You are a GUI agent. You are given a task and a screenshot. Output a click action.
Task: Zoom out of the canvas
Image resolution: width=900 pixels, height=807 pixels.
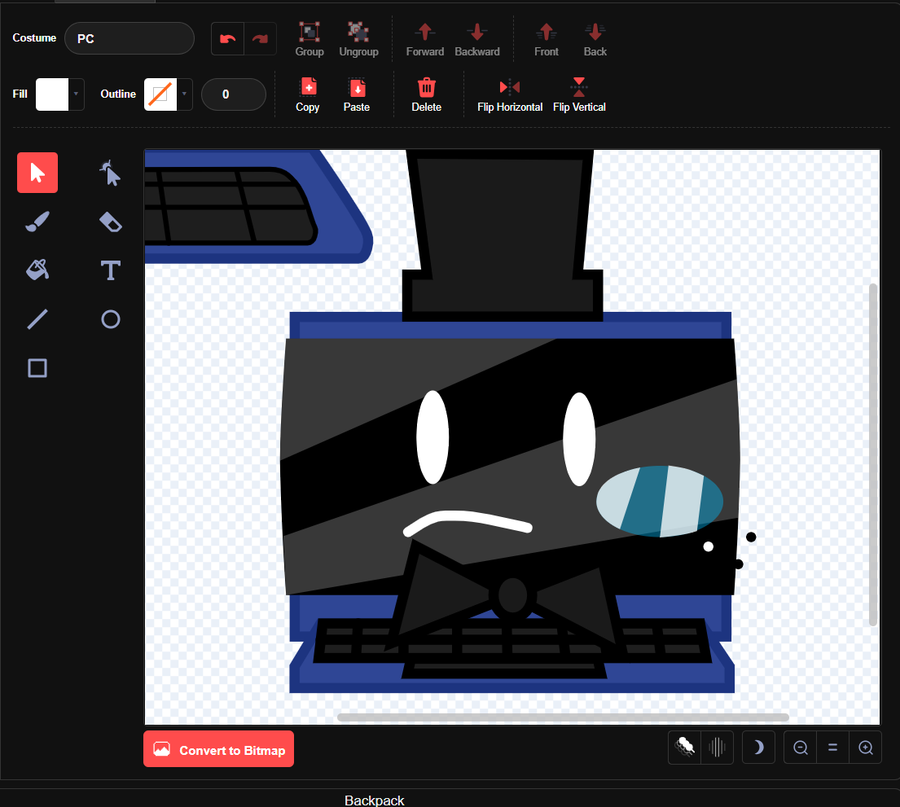tap(800, 747)
